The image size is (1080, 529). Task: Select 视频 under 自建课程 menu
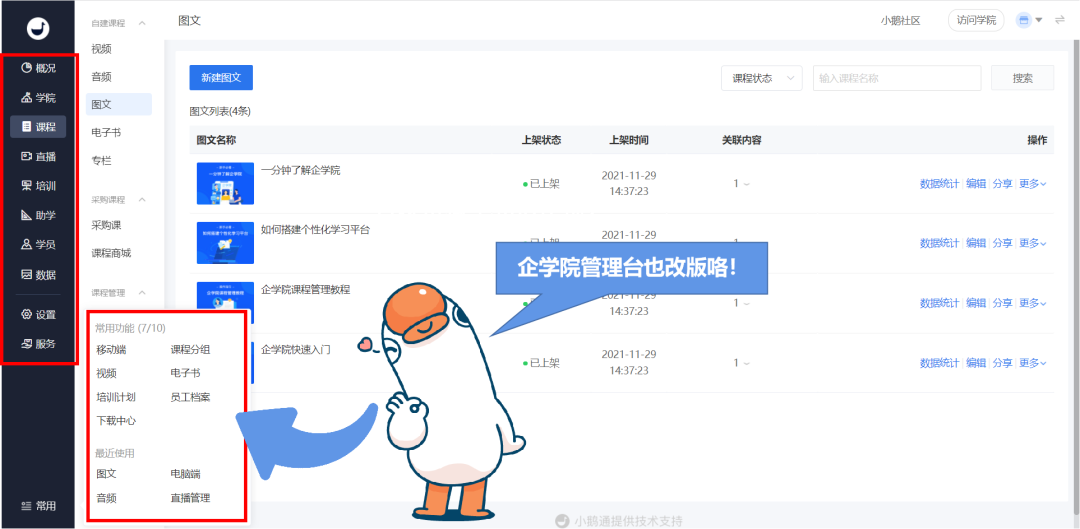coord(101,49)
